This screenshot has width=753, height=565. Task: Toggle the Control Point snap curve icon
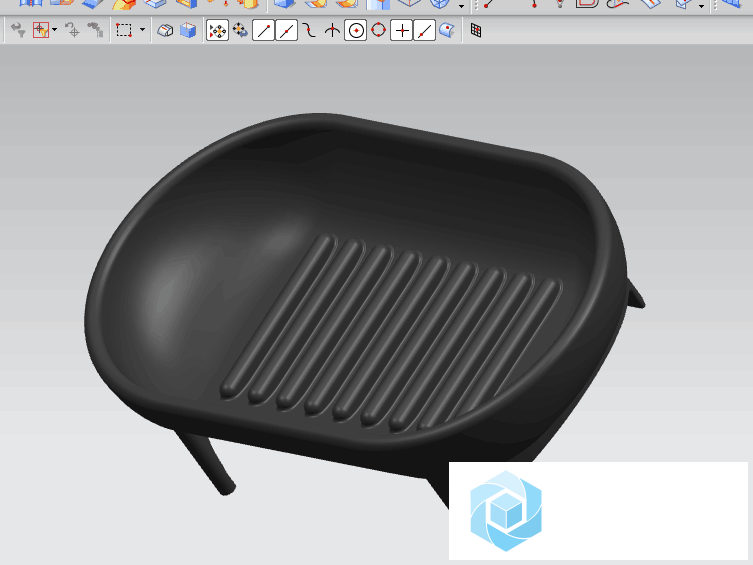[x=309, y=31]
